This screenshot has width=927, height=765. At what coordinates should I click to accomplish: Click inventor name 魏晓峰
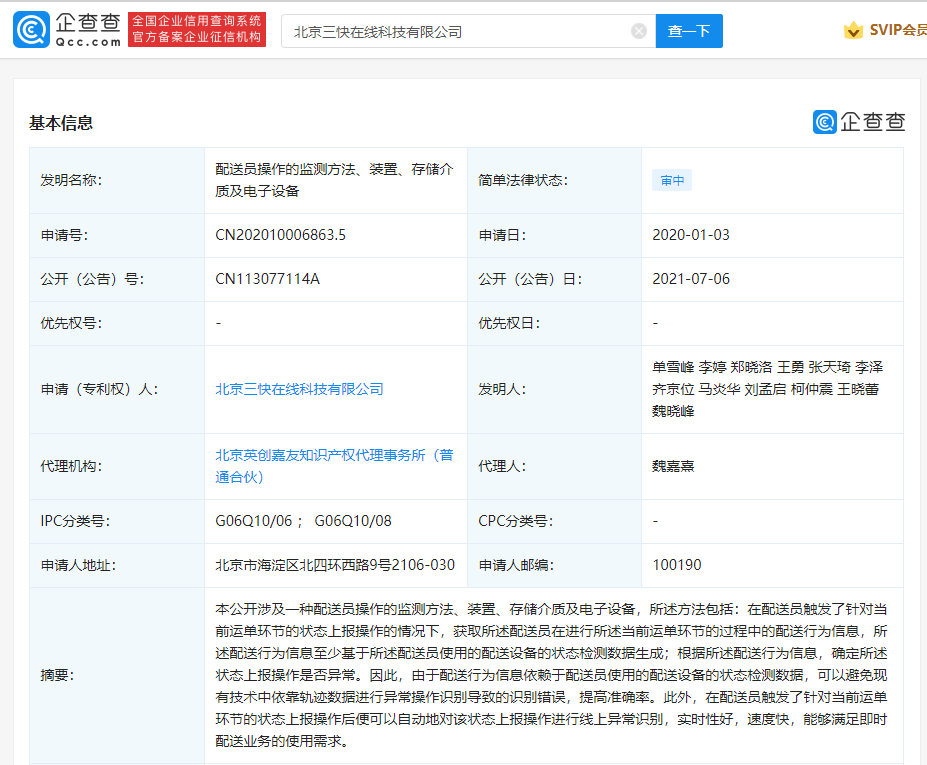pyautogui.click(x=673, y=411)
